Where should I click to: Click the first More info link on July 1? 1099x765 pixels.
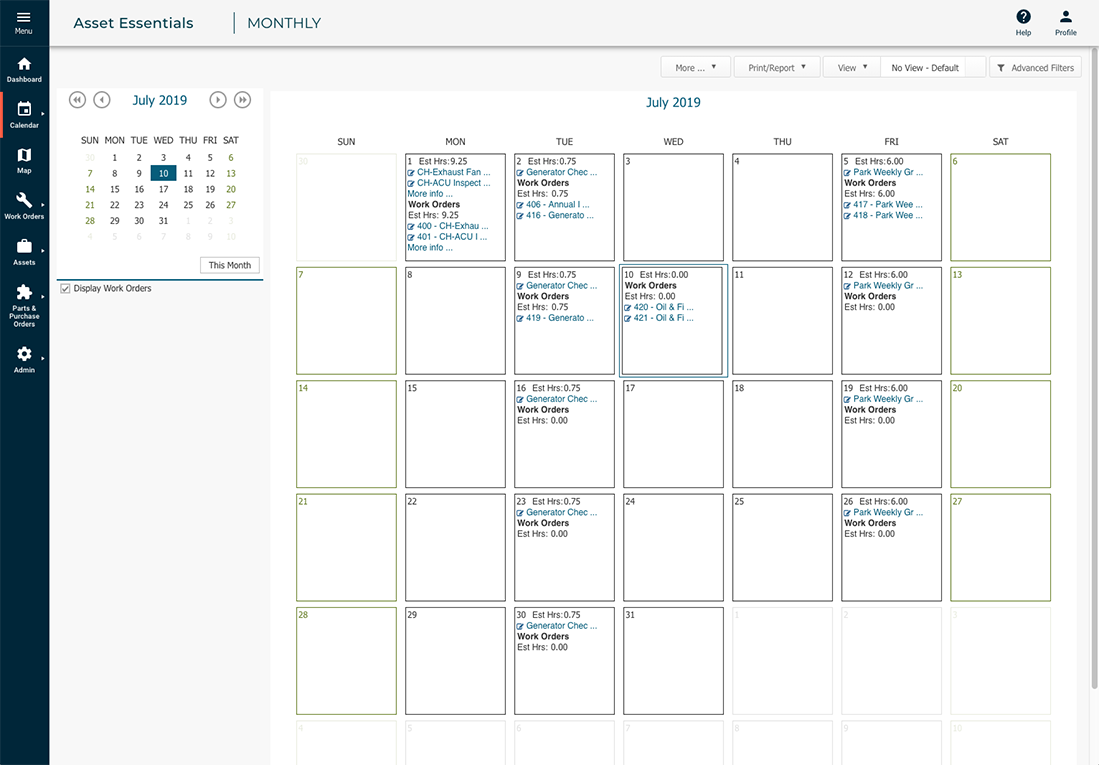tap(430, 194)
